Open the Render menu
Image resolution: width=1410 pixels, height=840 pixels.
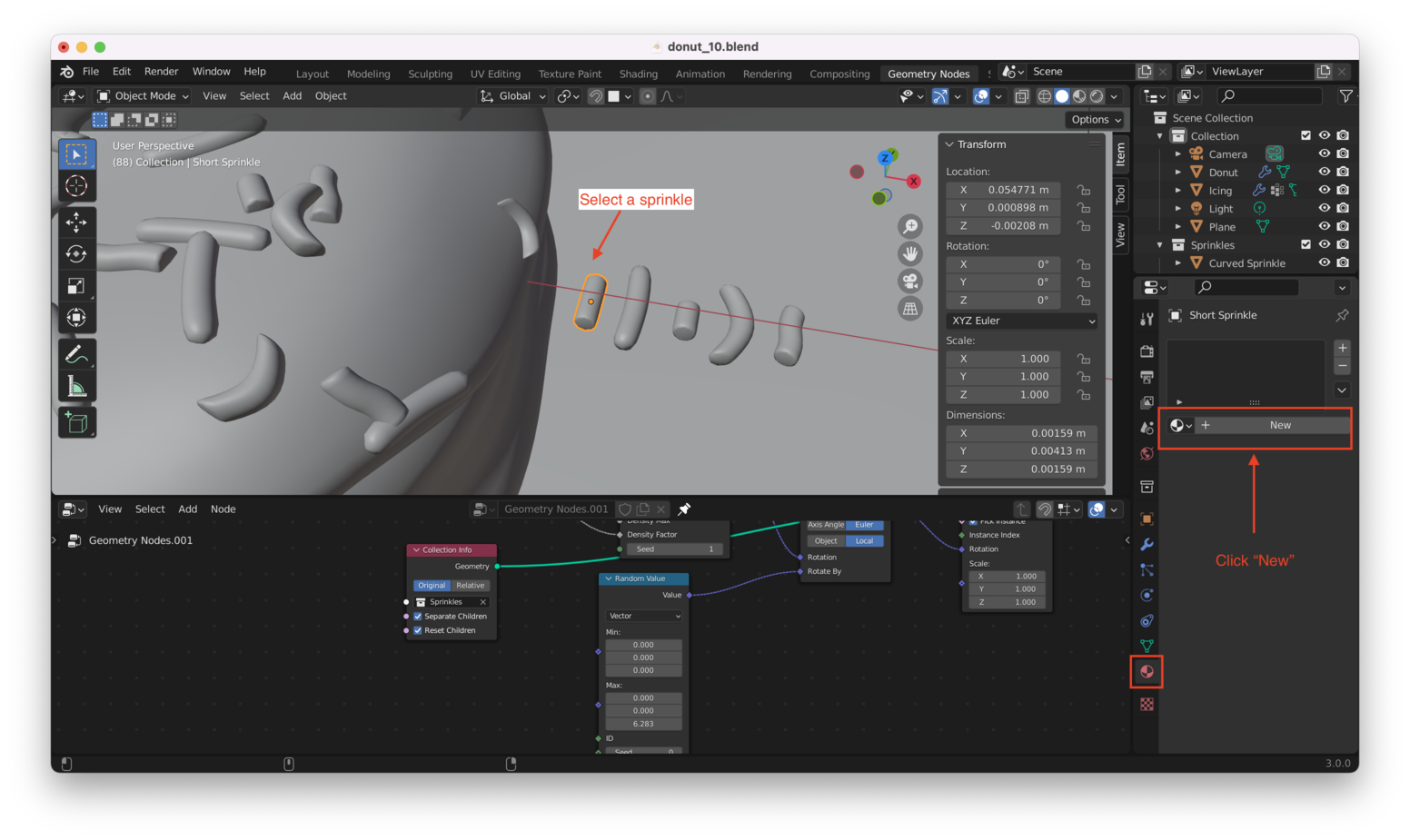[161, 72]
